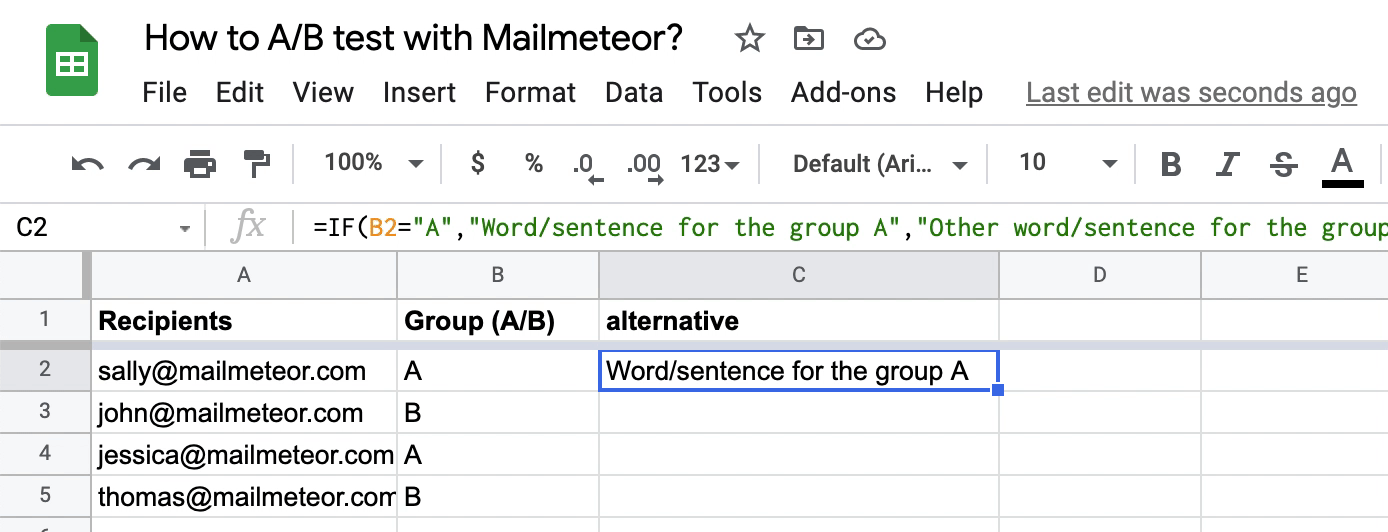Open the font size 10 dropdown
The image size is (1388, 532).
coord(1067,163)
